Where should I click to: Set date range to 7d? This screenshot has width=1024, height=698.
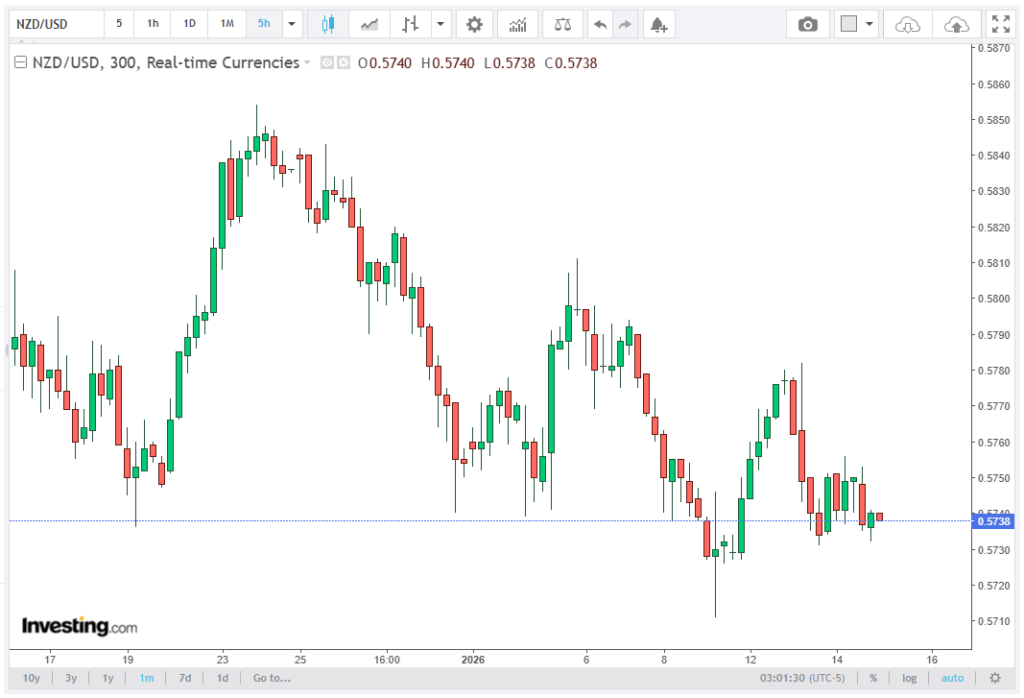pos(185,678)
